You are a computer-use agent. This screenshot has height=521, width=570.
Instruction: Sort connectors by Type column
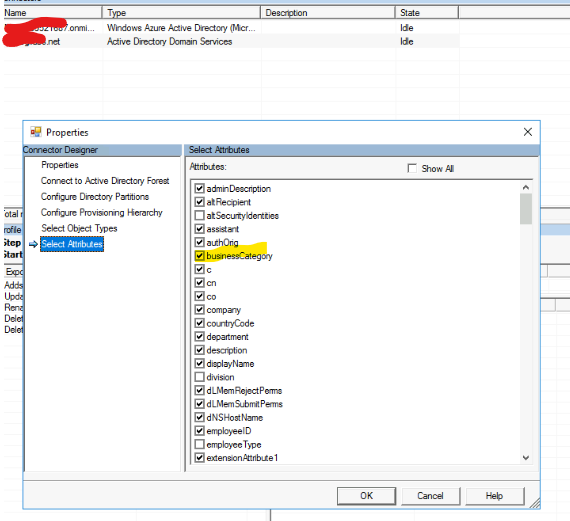point(181,13)
